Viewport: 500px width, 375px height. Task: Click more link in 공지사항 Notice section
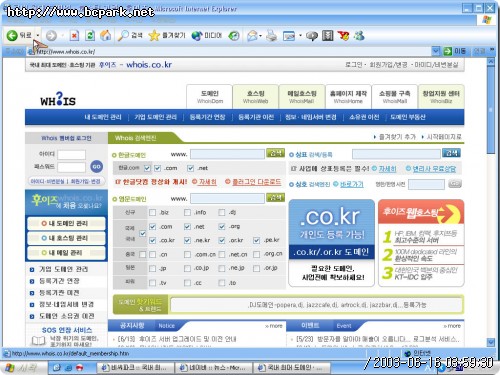[274, 326]
